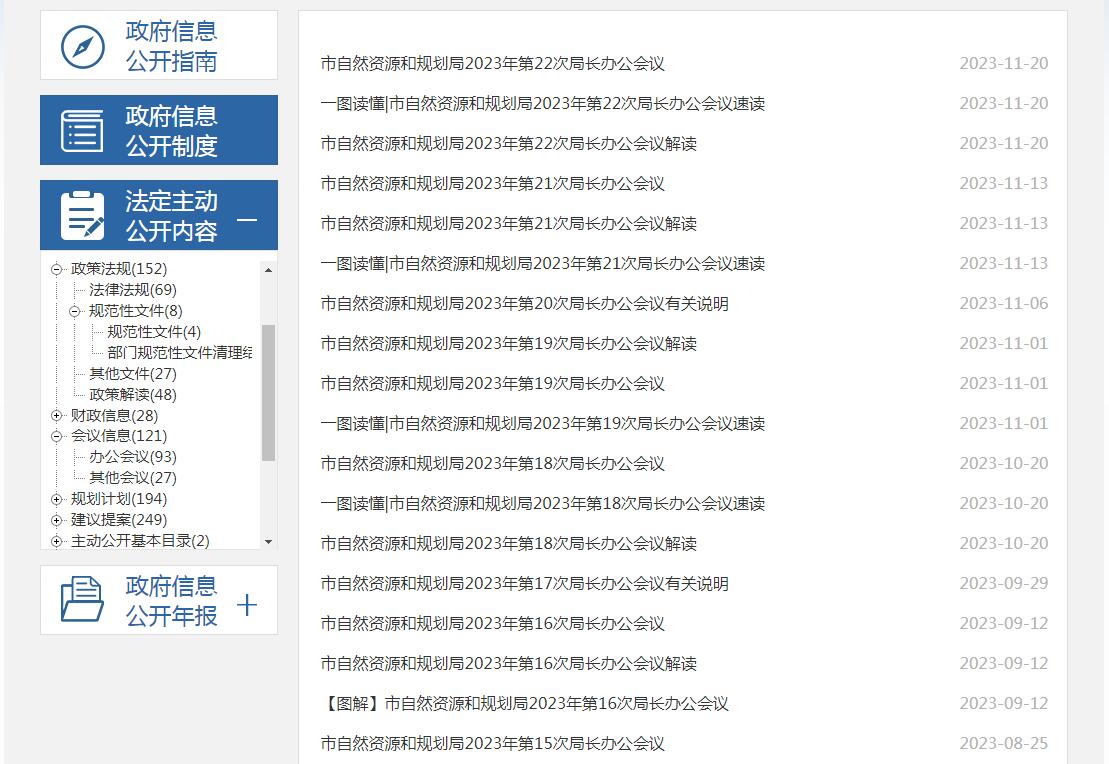Select 规范性文件(4) in the tree
The image size is (1109, 764).
[x=154, y=332]
